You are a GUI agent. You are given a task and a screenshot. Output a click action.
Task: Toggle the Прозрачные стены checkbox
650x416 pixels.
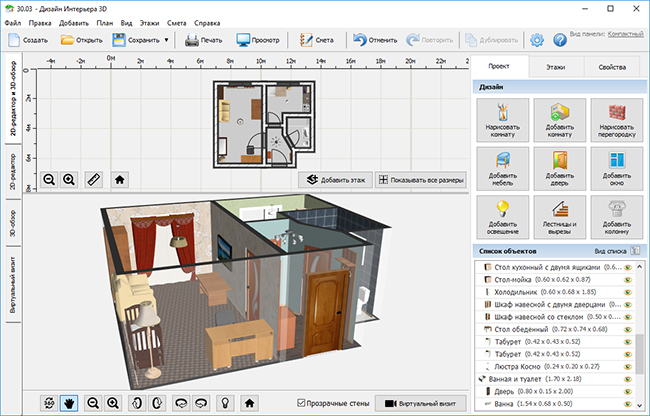coord(303,403)
